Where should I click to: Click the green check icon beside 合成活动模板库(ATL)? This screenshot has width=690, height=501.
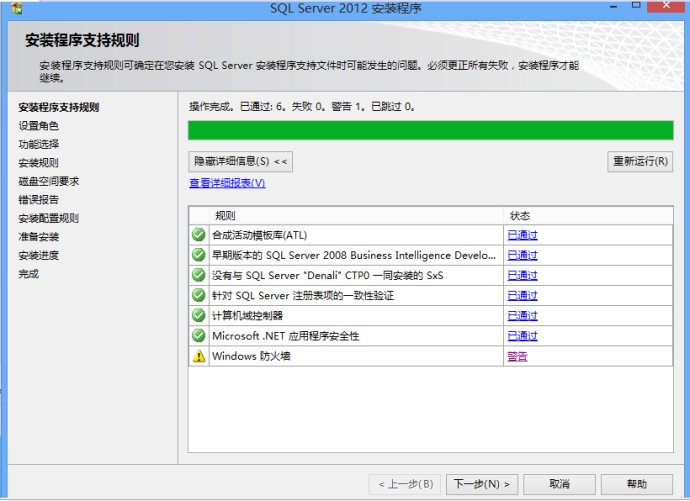198,235
